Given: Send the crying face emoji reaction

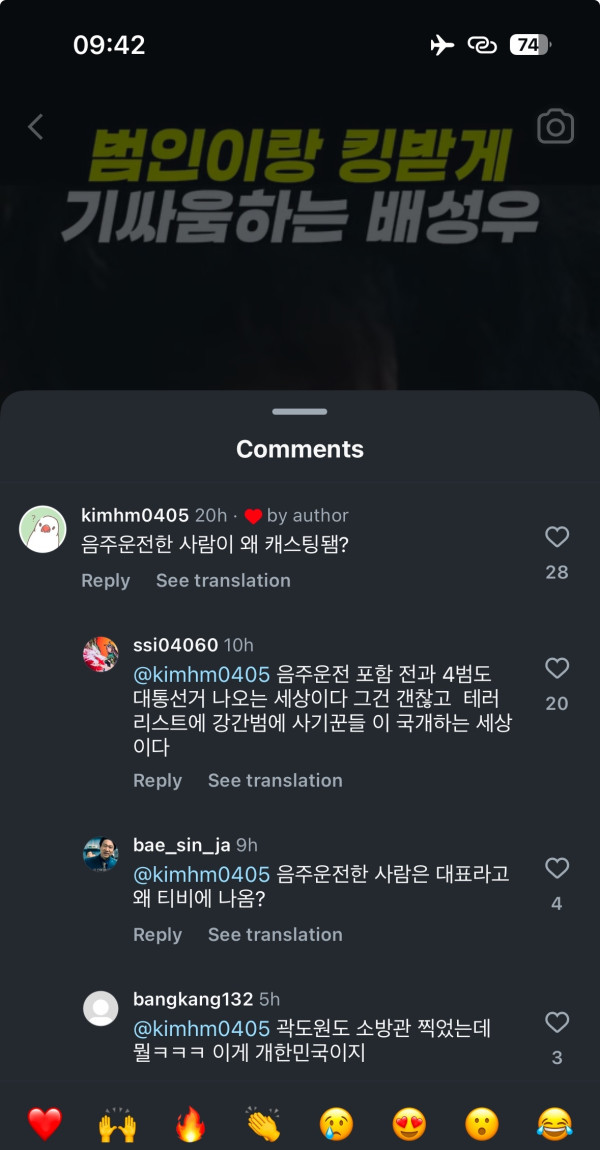Looking at the screenshot, I should pos(336,1124).
